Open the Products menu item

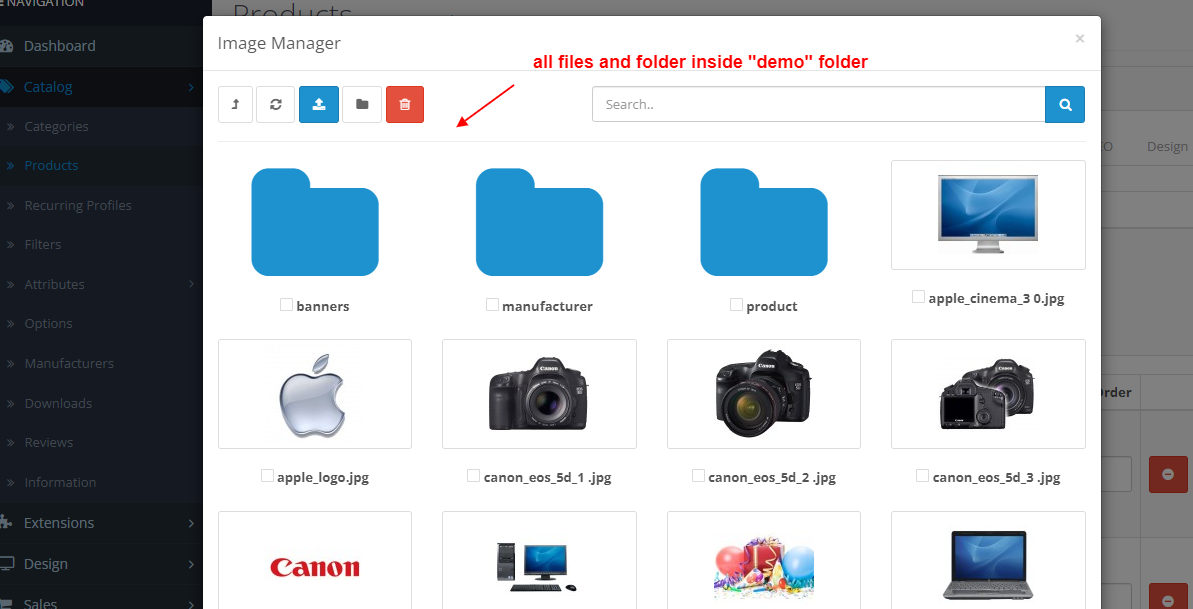pyautogui.click(x=51, y=165)
